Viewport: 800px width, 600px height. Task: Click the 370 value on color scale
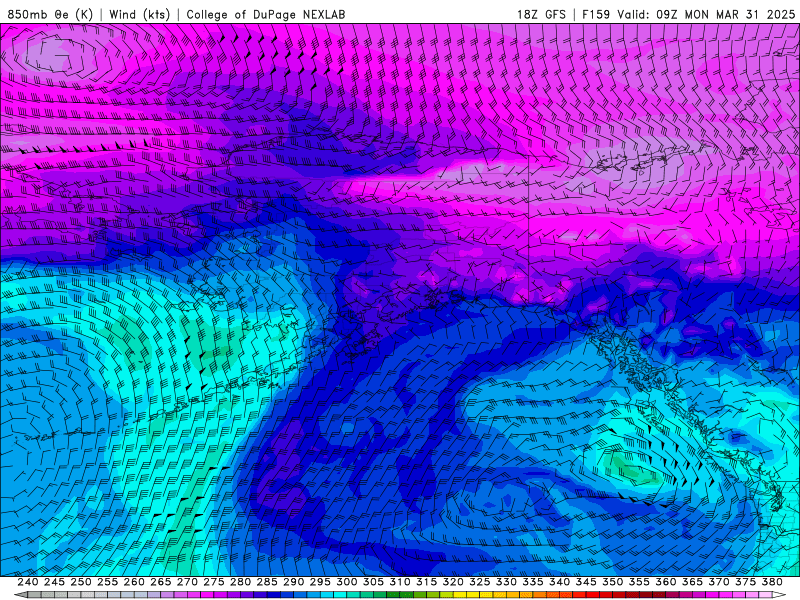(719, 582)
